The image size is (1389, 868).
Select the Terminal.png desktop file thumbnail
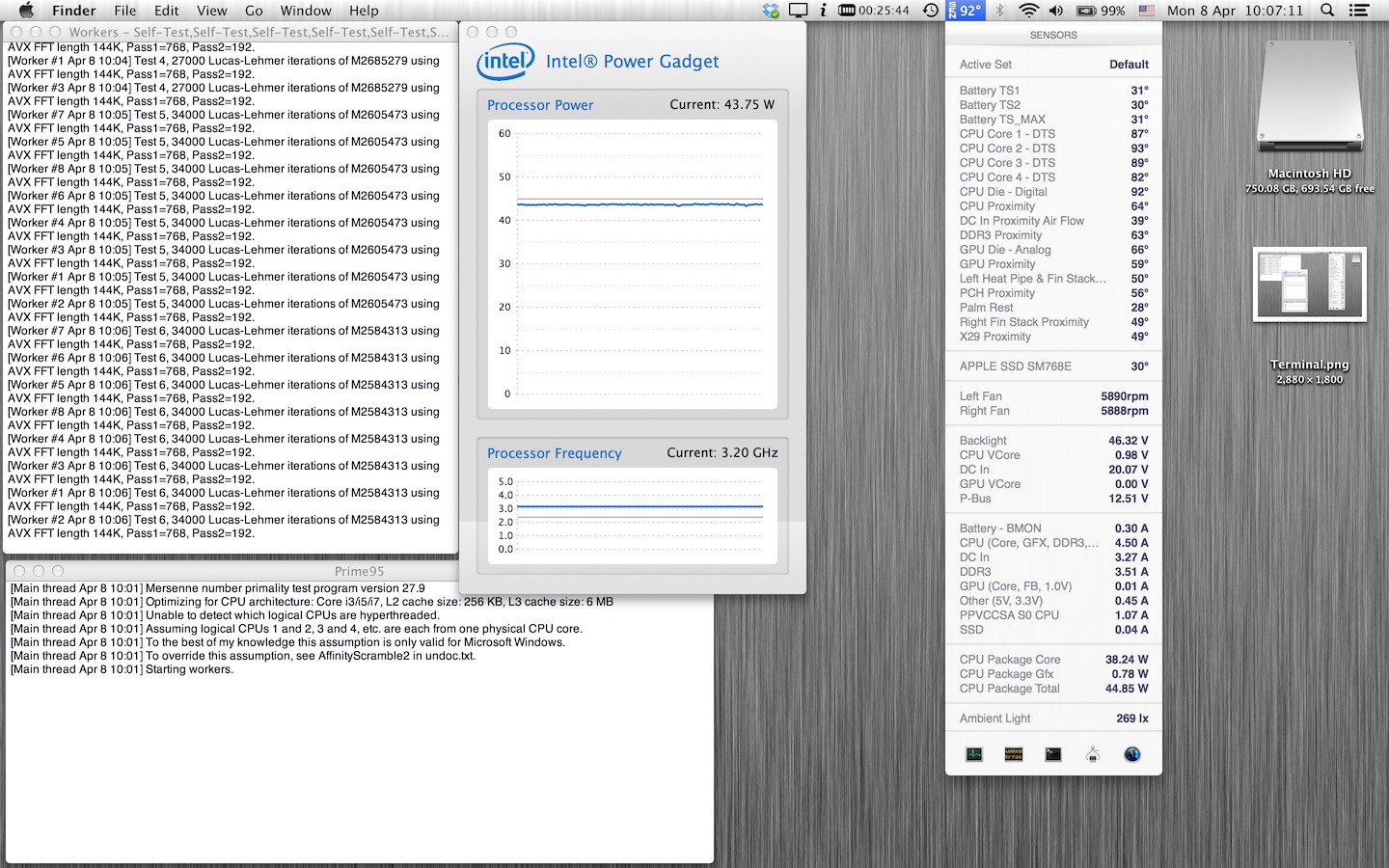click(1310, 285)
